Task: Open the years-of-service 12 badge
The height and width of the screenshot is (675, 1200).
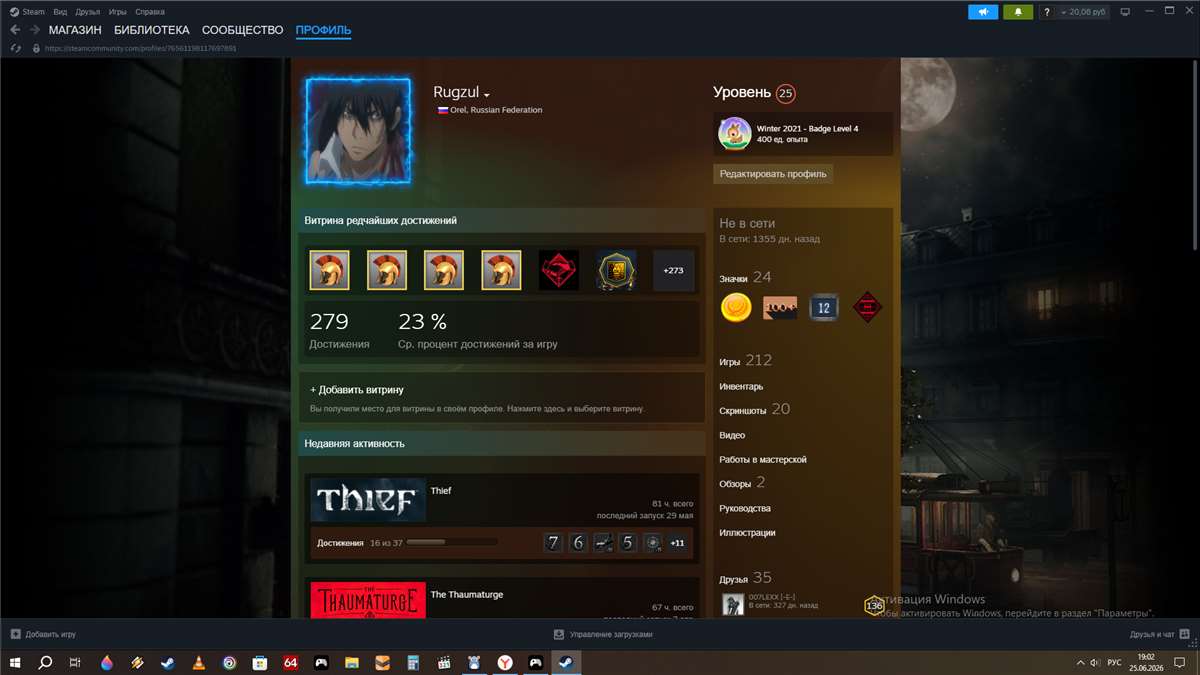Action: [824, 307]
